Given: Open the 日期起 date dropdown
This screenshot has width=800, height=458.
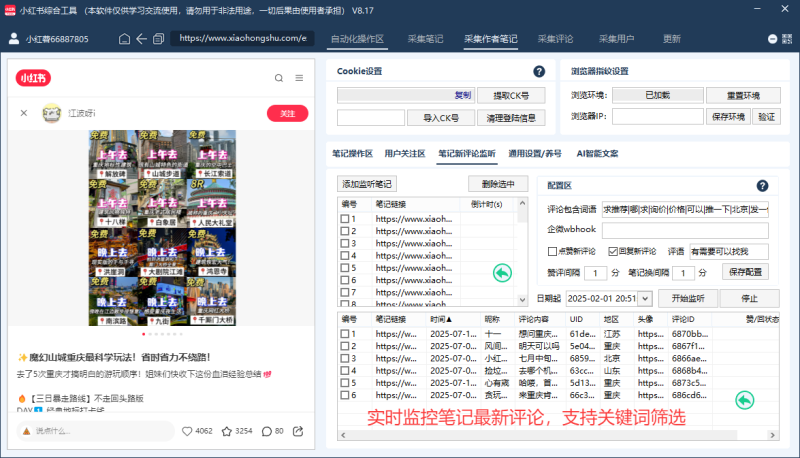Looking at the screenshot, I should 645,298.
